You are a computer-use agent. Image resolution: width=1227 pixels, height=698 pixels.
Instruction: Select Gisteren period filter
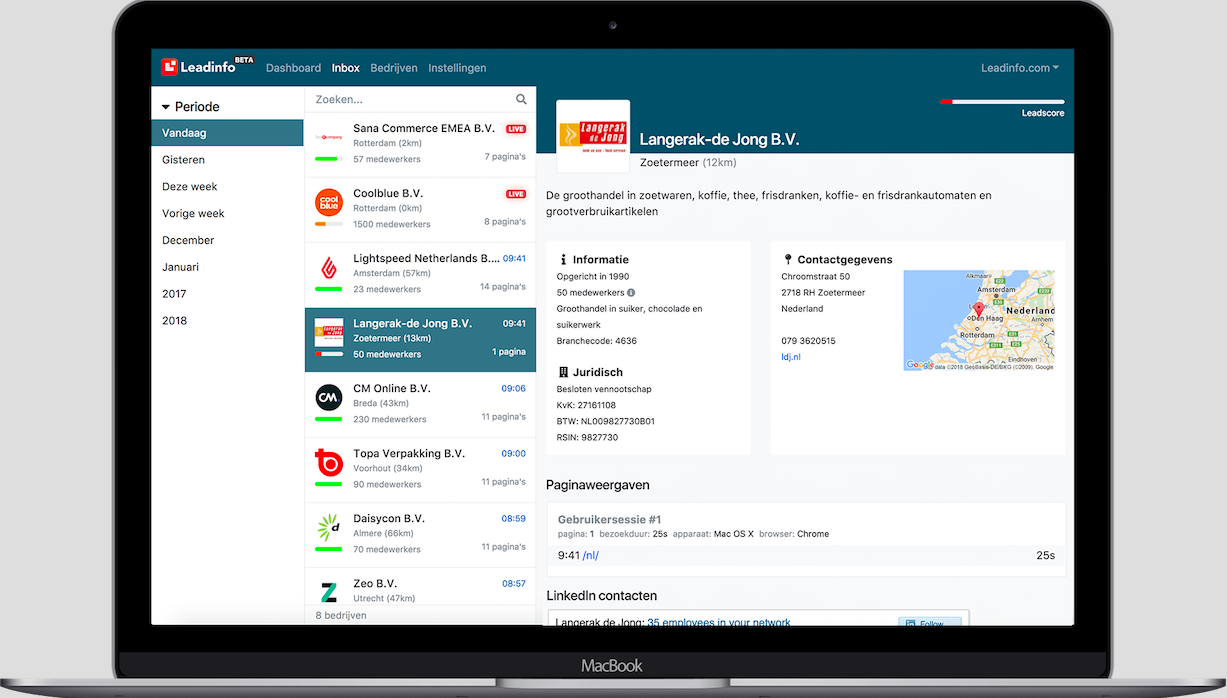(x=227, y=160)
